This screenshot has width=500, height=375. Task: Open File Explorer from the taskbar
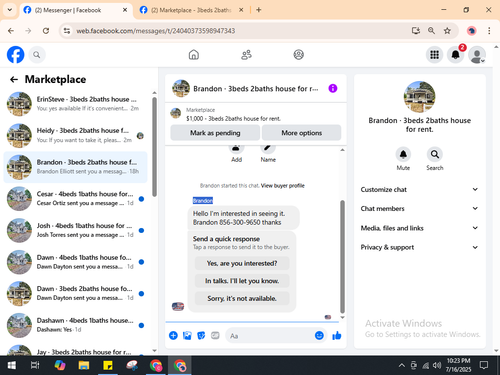[x=84, y=365]
